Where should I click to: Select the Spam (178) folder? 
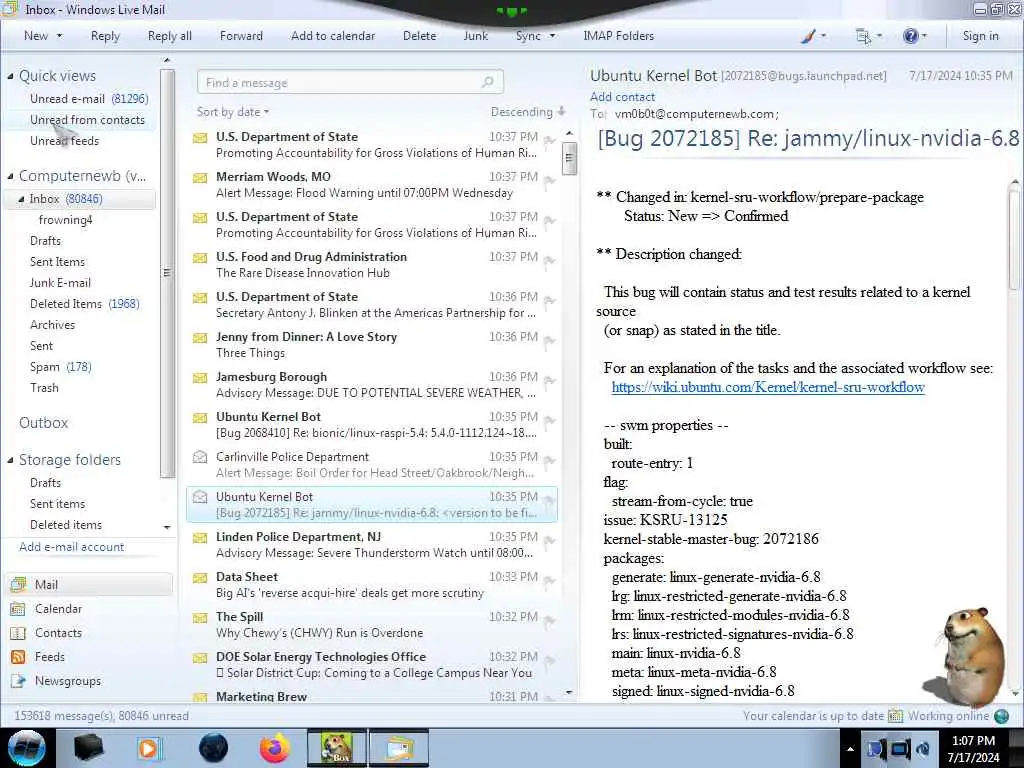60,367
